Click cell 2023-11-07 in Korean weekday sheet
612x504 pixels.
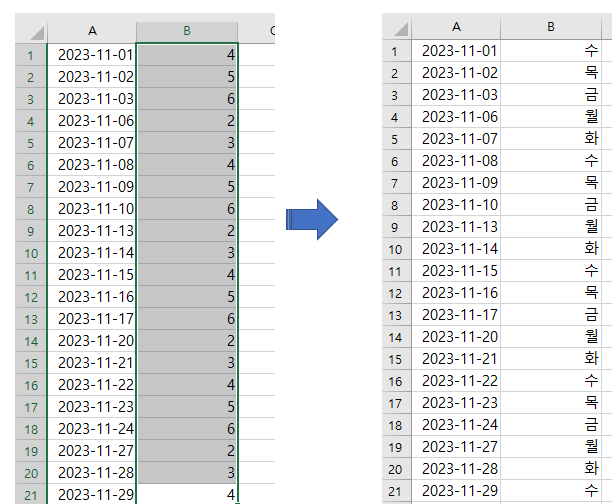456,139
